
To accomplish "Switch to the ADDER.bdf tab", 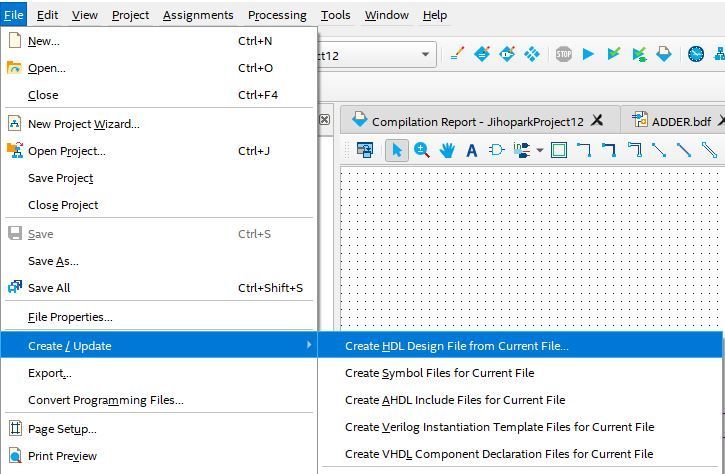I will [681, 122].
